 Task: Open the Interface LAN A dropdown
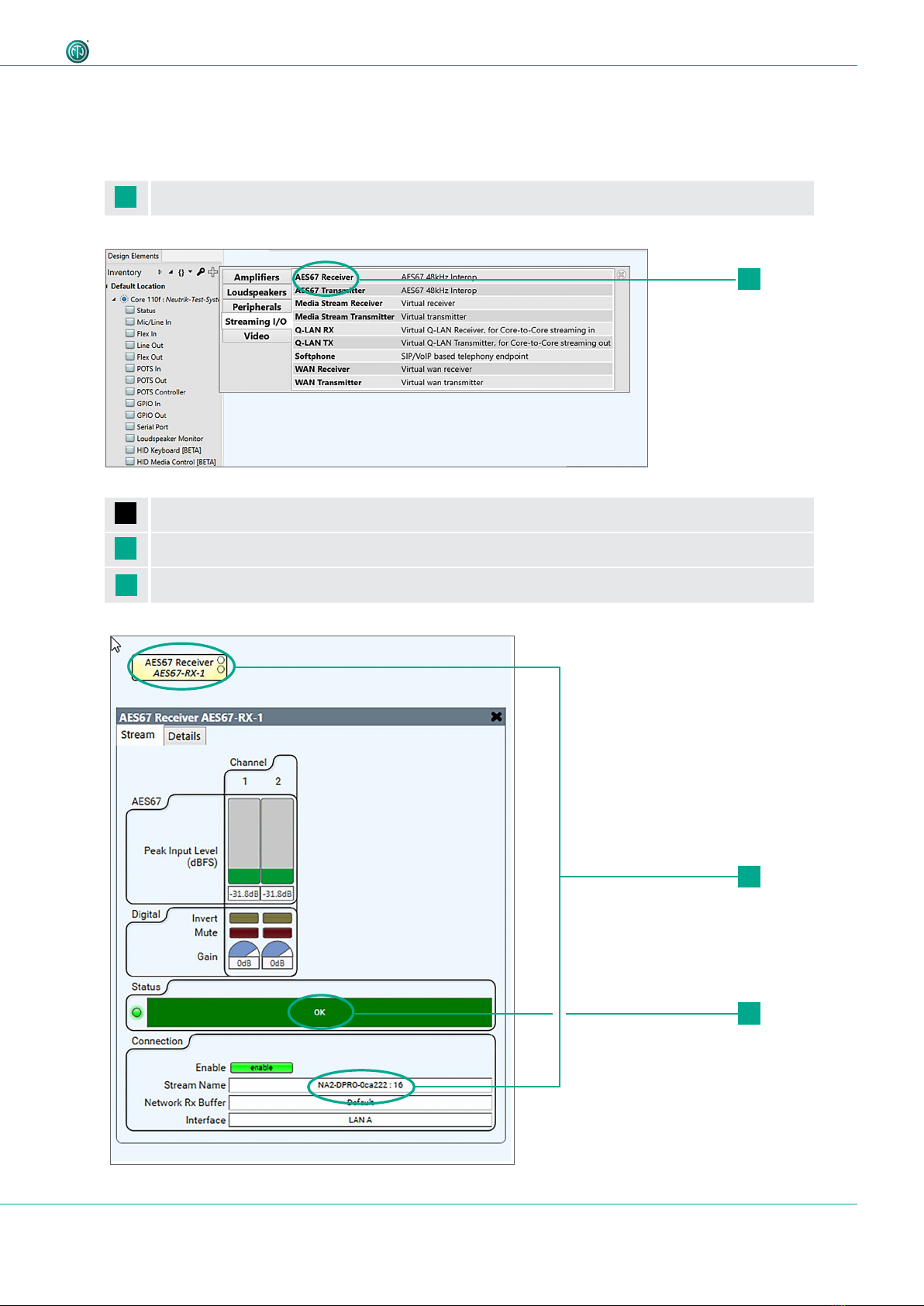pyautogui.click(x=360, y=1120)
